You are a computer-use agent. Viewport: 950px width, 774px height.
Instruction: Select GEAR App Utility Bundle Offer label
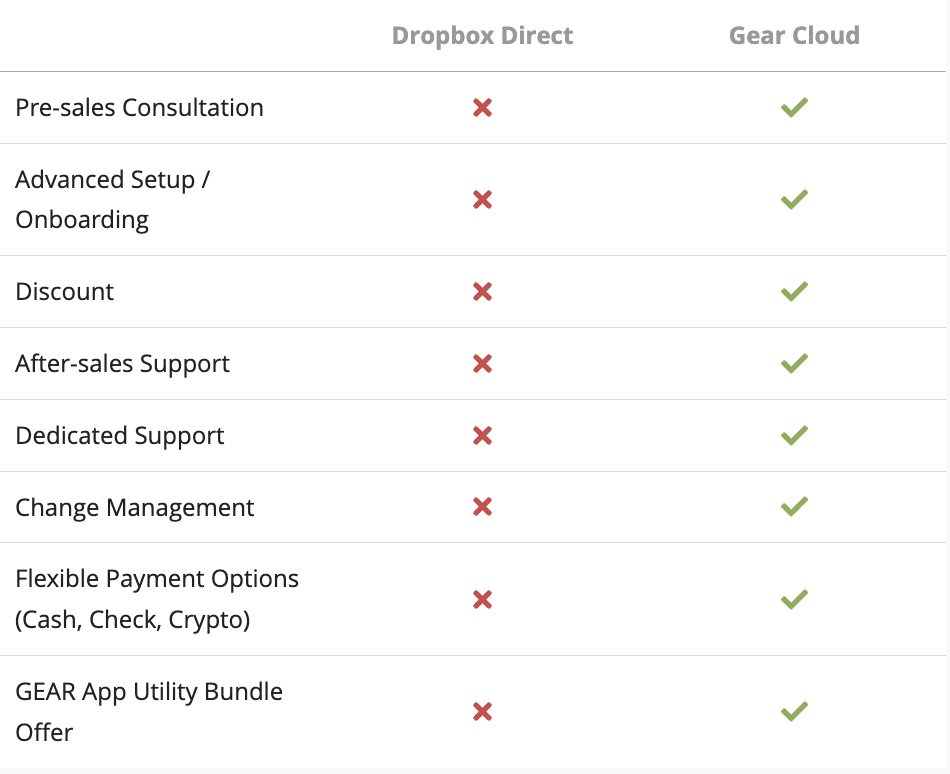[x=149, y=712]
